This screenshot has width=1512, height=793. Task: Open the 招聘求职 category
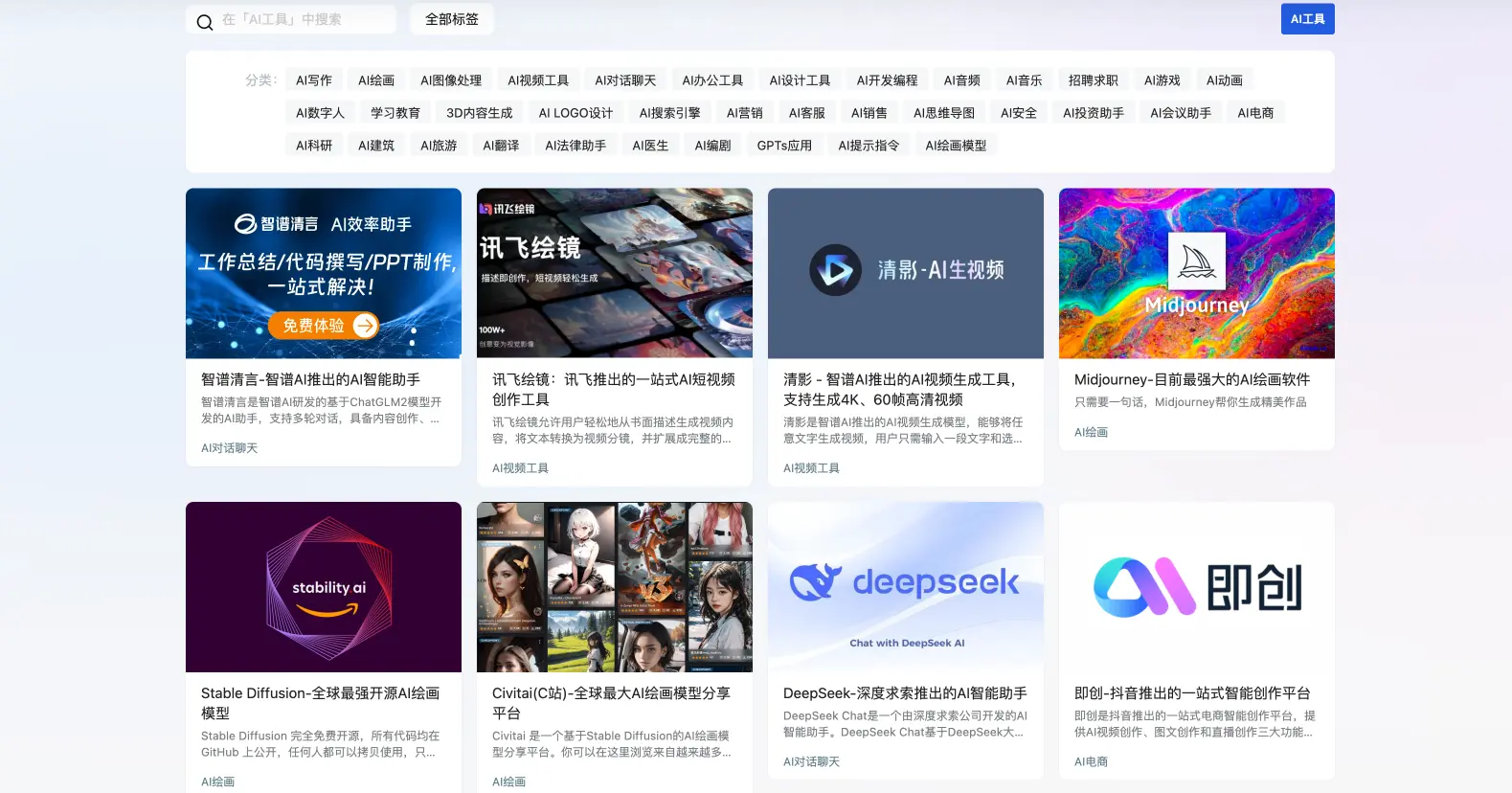pos(1094,80)
